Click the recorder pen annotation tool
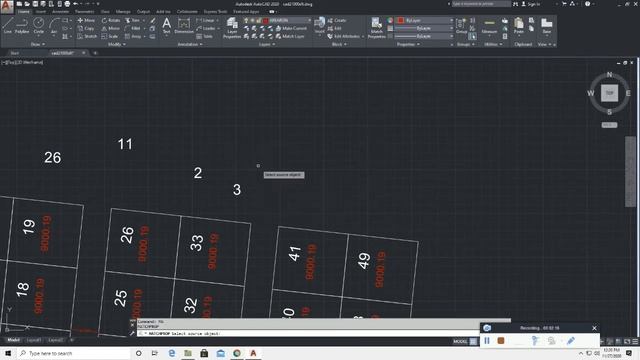Viewport: 640px width, 360px height. [571, 341]
